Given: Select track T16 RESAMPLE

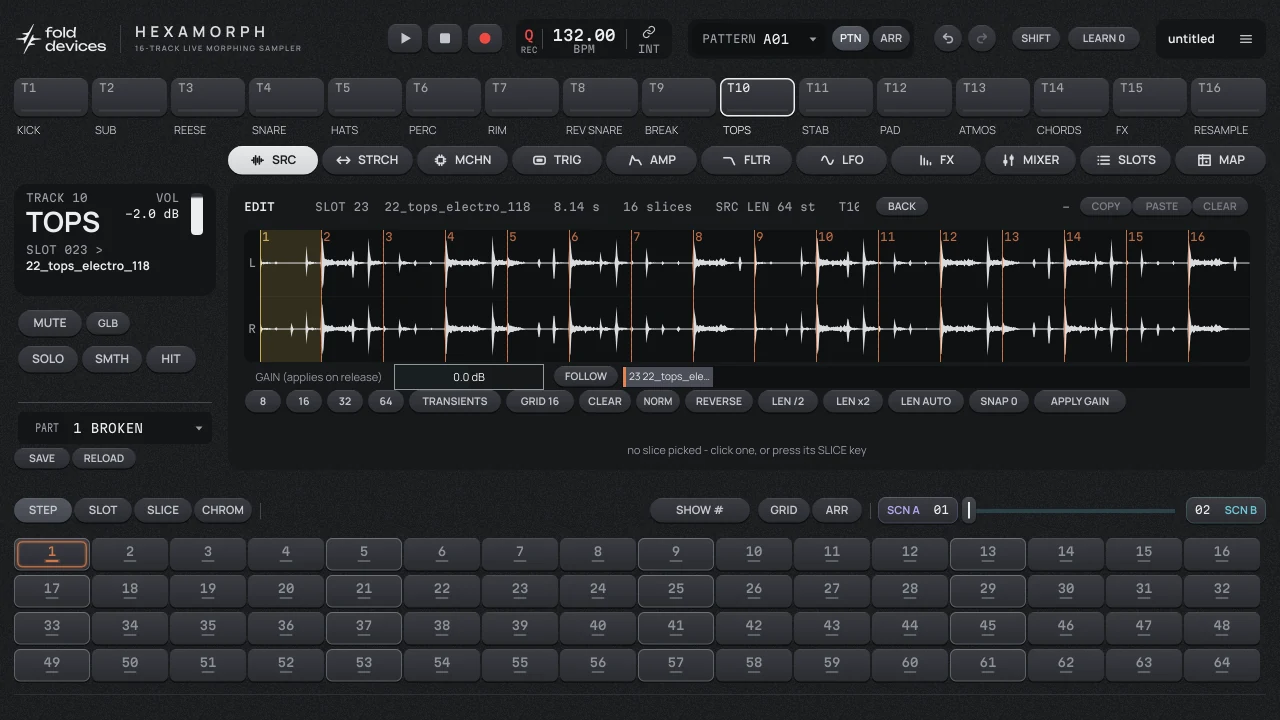Looking at the screenshot, I should (1228, 97).
